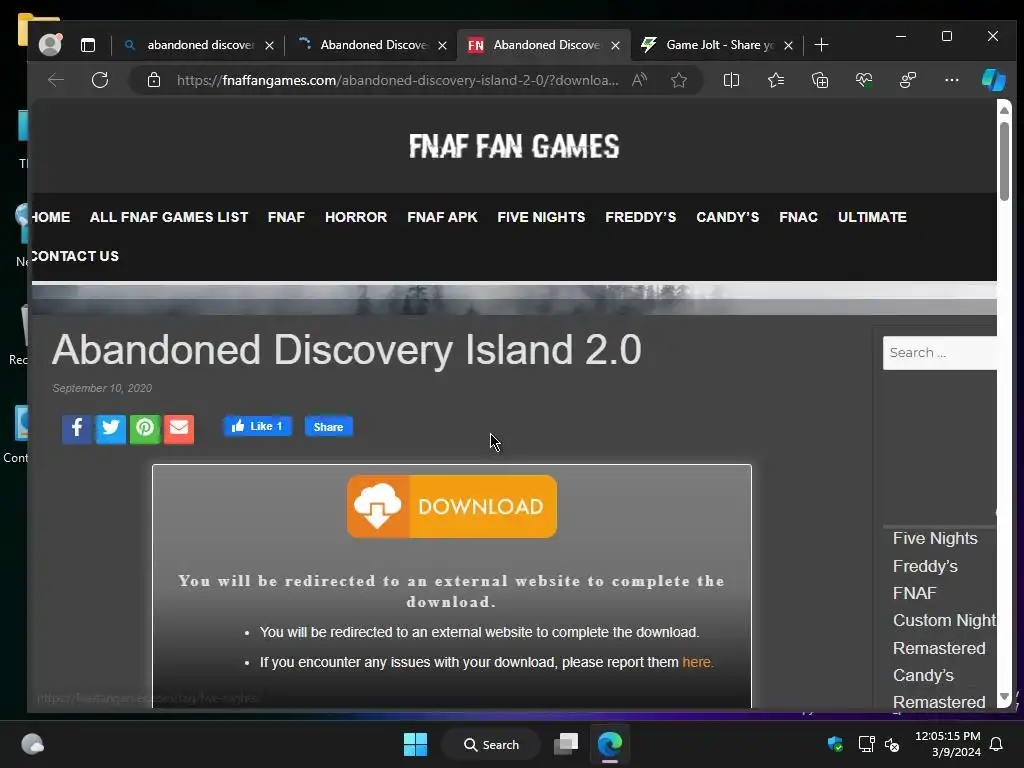Image resolution: width=1024 pixels, height=768 pixels.
Task: Click the page scroll up arrow
Action: click(x=1004, y=110)
